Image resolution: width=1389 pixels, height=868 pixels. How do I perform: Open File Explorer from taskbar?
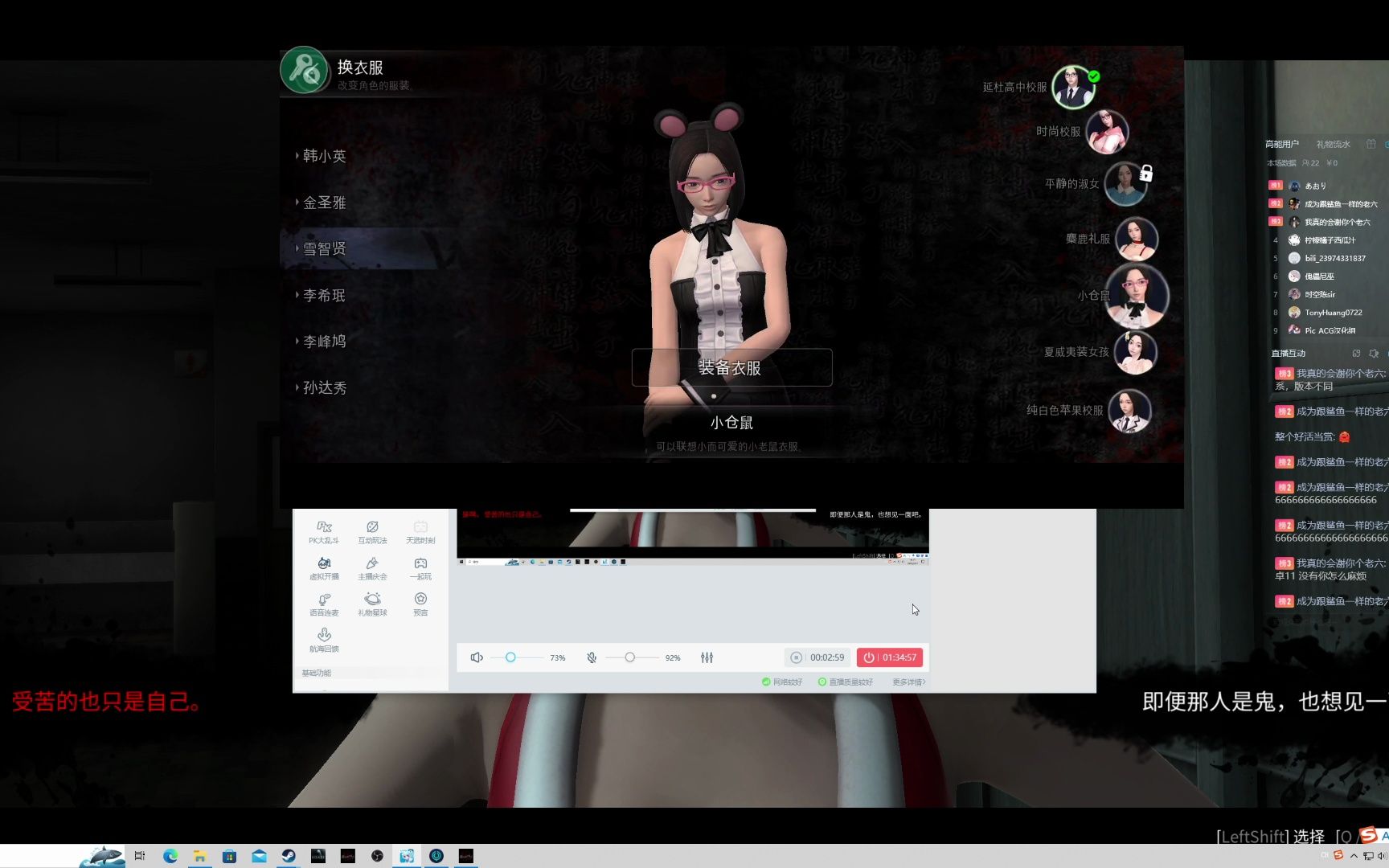[199, 856]
